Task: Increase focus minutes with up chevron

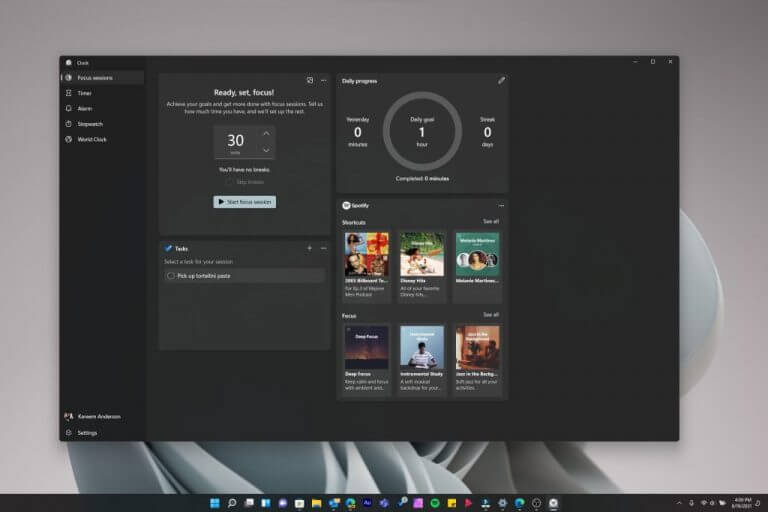Action: click(x=266, y=133)
